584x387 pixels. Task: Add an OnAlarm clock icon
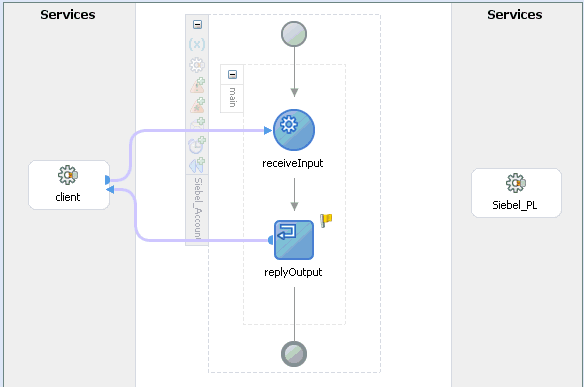tap(197, 145)
